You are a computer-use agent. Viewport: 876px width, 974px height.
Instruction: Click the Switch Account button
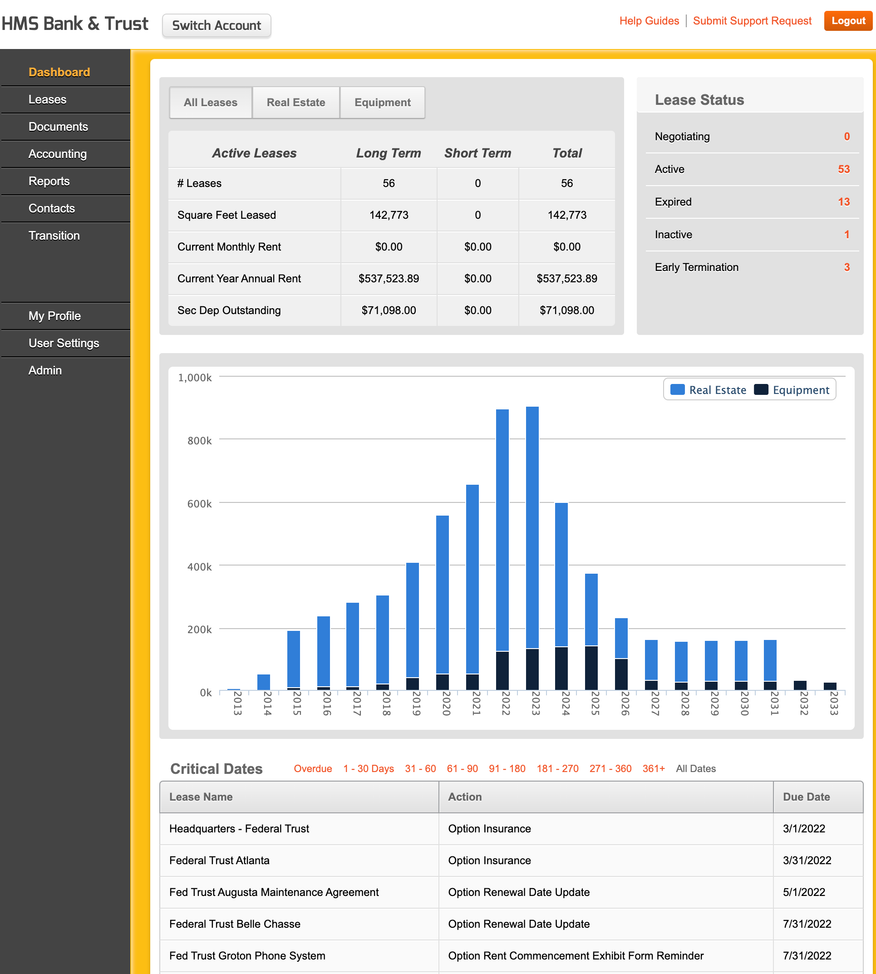coord(216,26)
